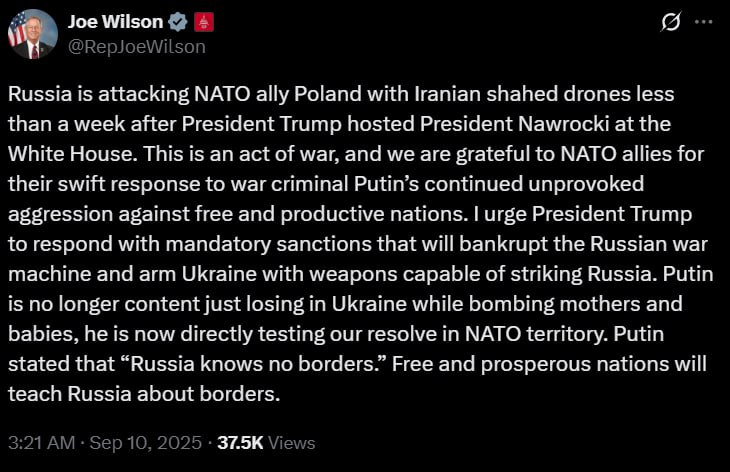Click the Sep 10, 2025 date
Viewport: 730px width, 472px height.
tap(146, 443)
